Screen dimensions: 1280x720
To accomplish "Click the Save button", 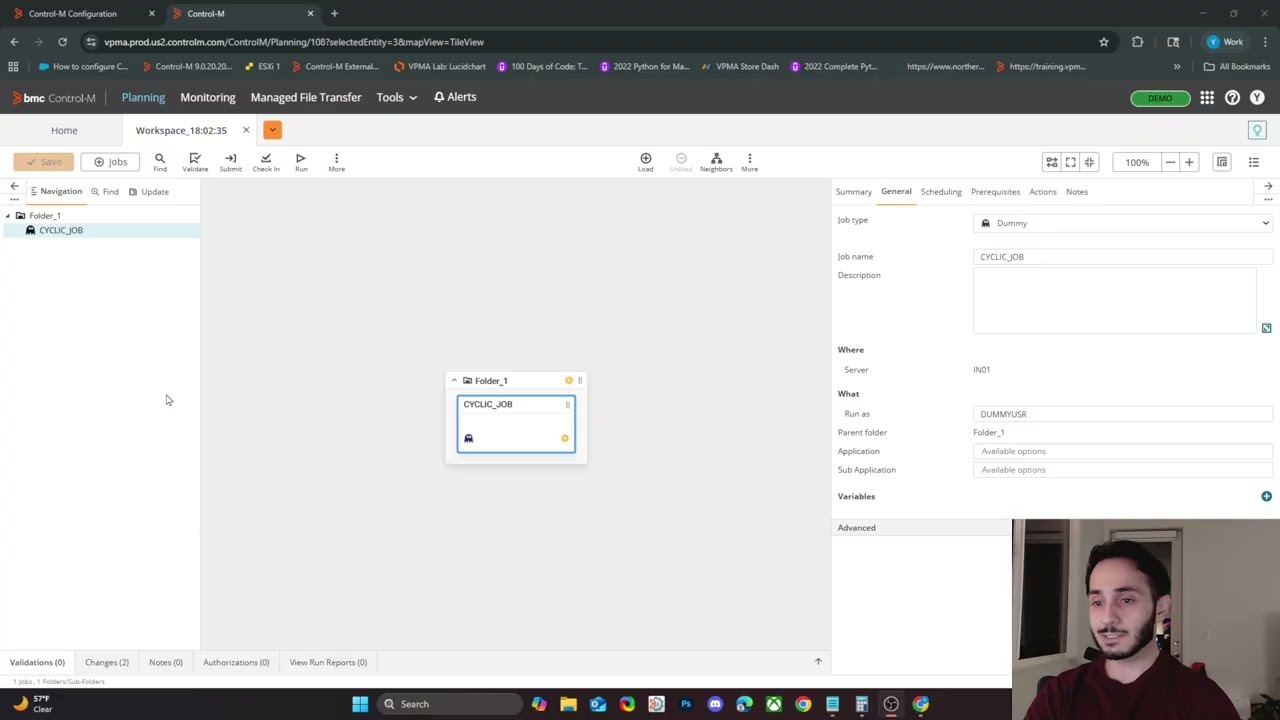I will point(44,162).
